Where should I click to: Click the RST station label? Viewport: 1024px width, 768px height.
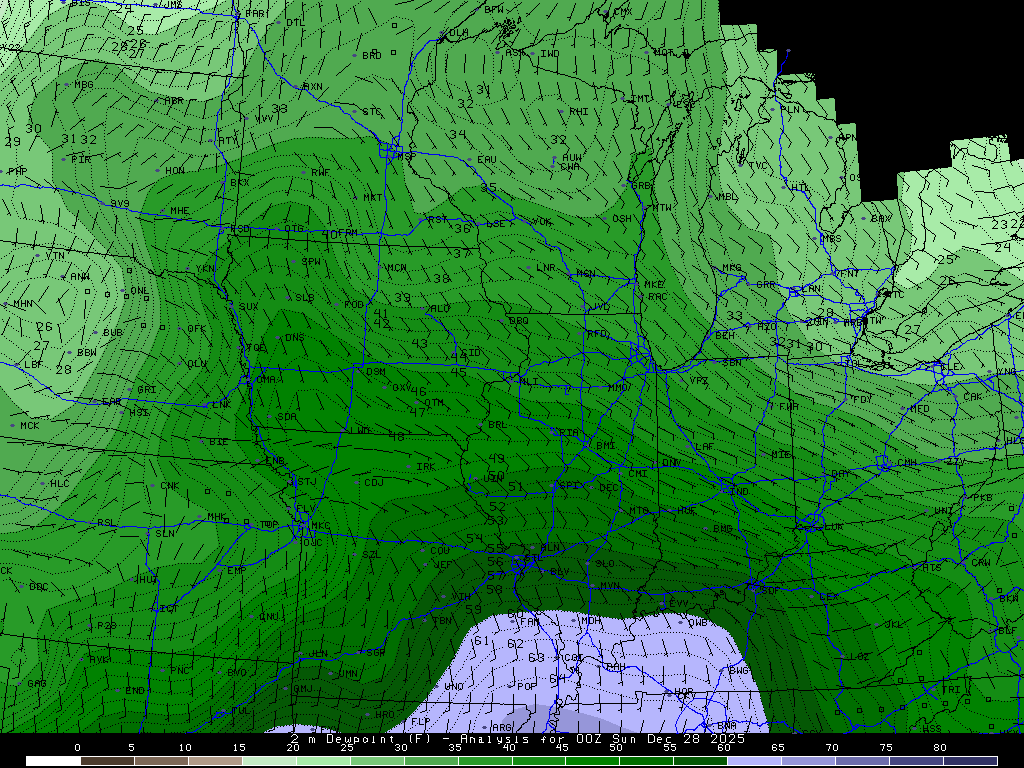tap(438, 220)
